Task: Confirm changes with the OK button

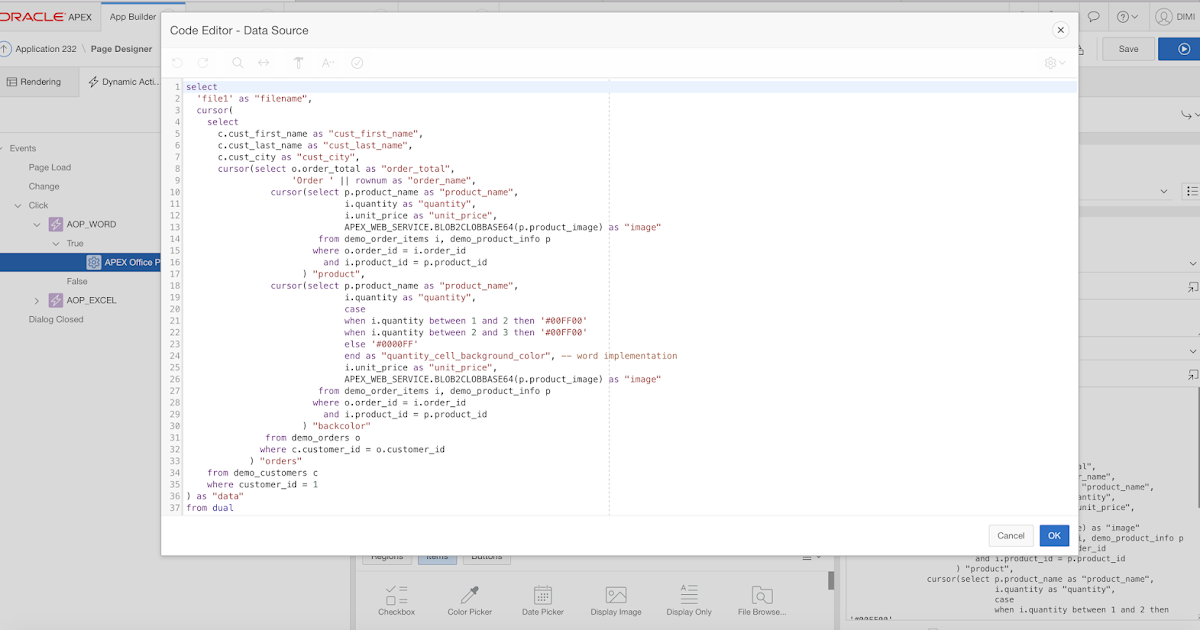Action: tap(1053, 535)
